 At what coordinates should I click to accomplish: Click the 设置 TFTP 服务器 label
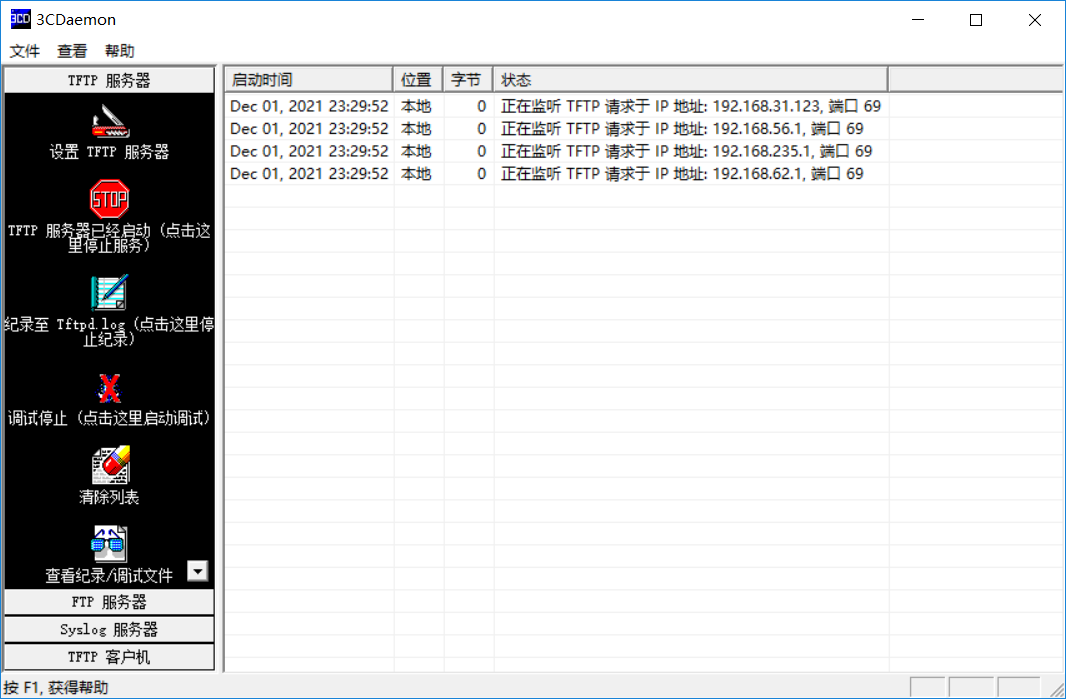click(x=109, y=152)
